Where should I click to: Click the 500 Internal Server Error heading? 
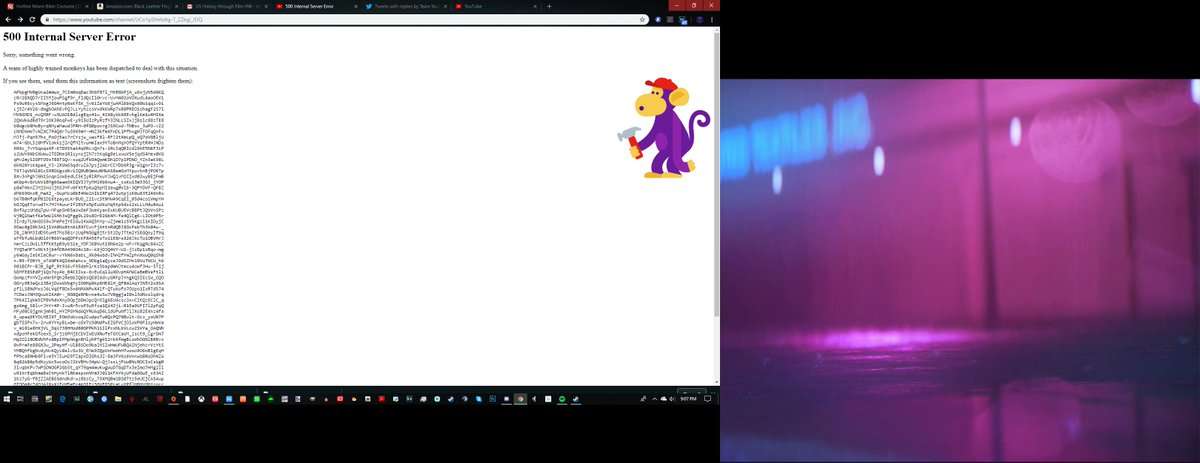pos(69,38)
